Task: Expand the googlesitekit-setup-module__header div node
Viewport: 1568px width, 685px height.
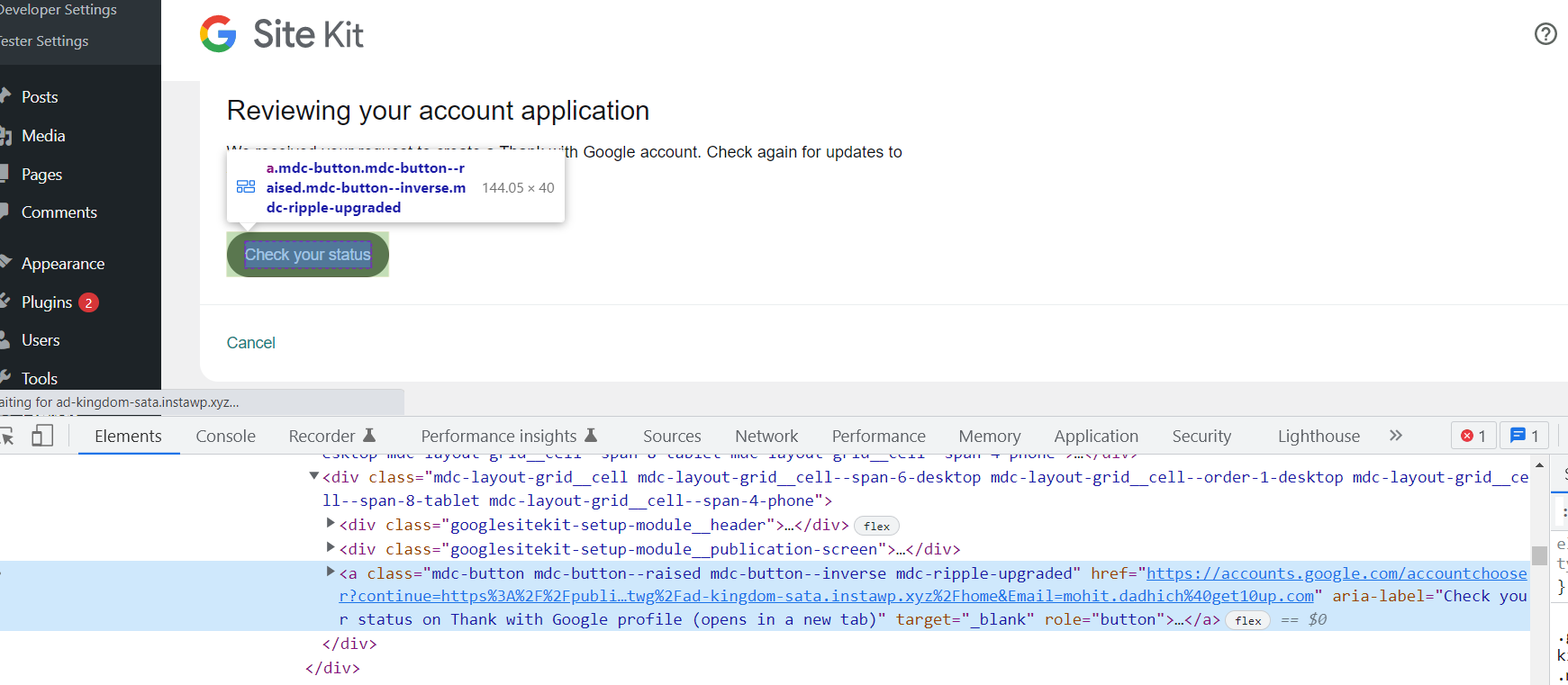Action: click(x=331, y=523)
